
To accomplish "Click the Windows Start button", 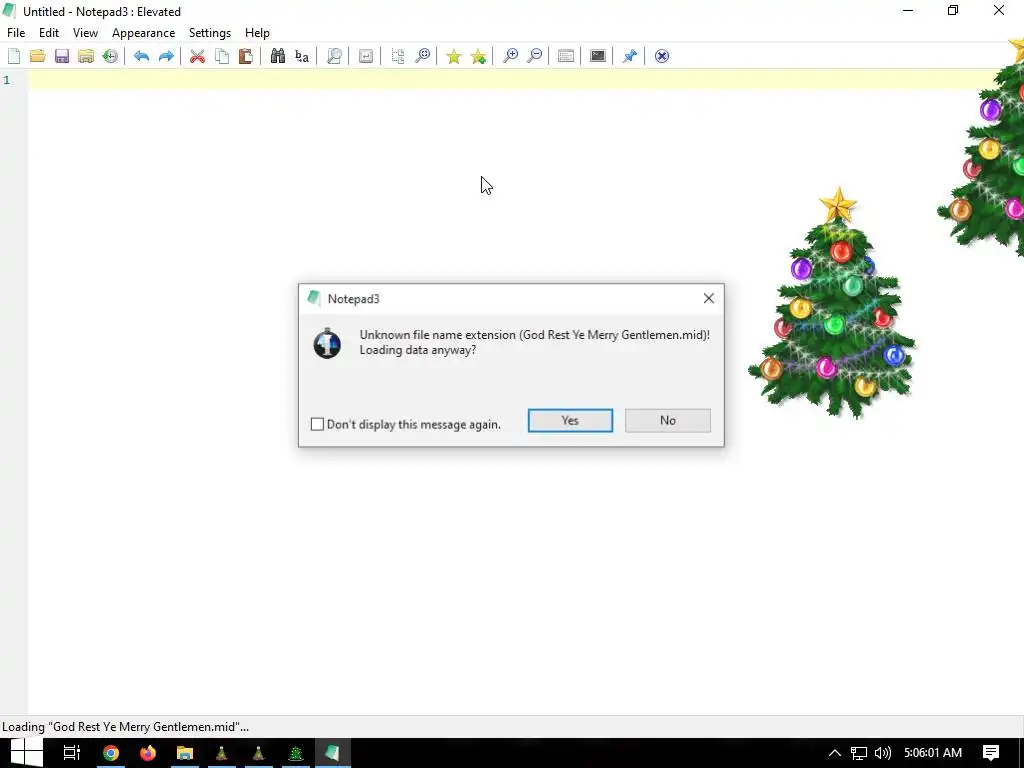I will 26,753.
